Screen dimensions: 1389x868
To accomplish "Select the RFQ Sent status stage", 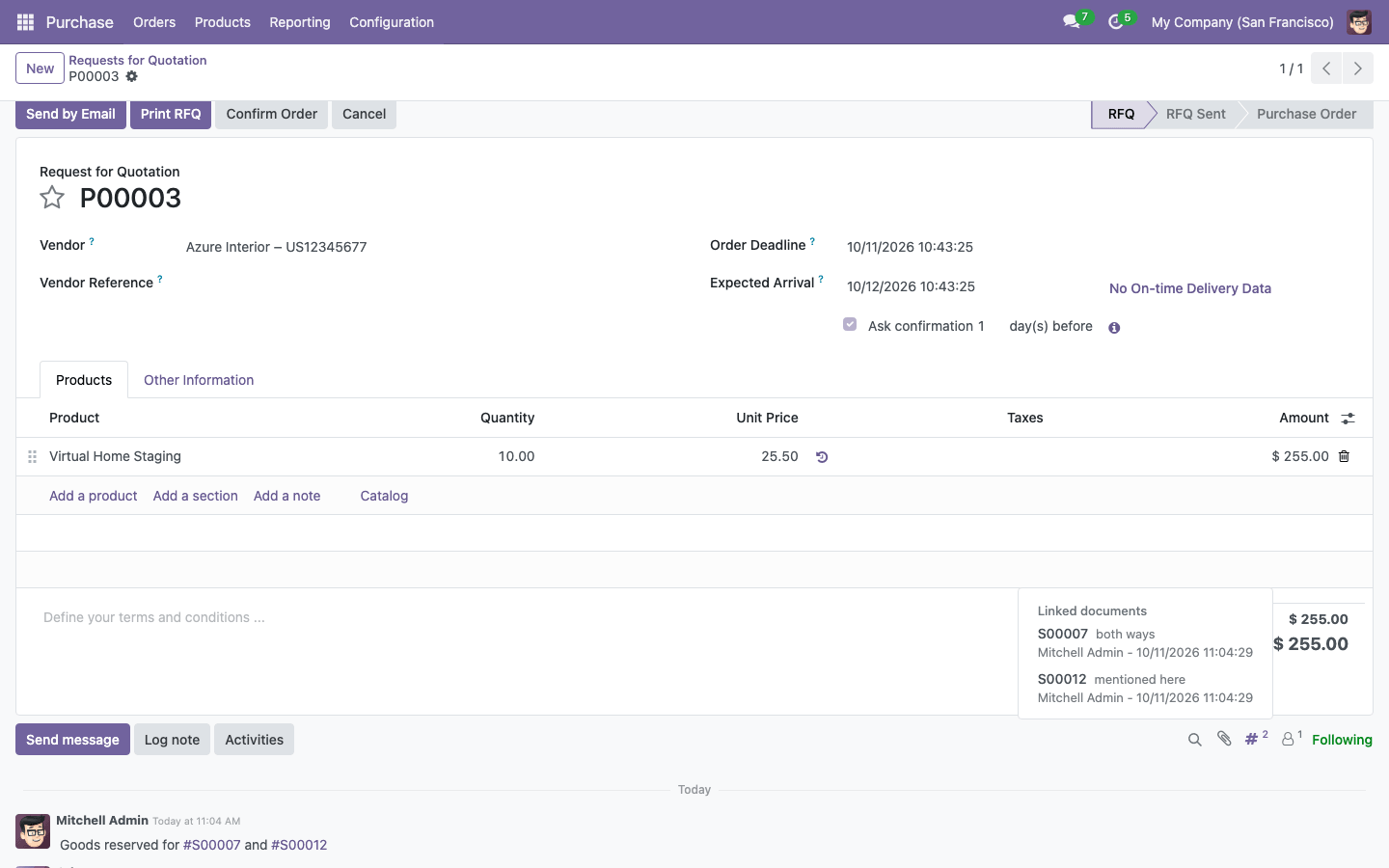I will (1195, 114).
